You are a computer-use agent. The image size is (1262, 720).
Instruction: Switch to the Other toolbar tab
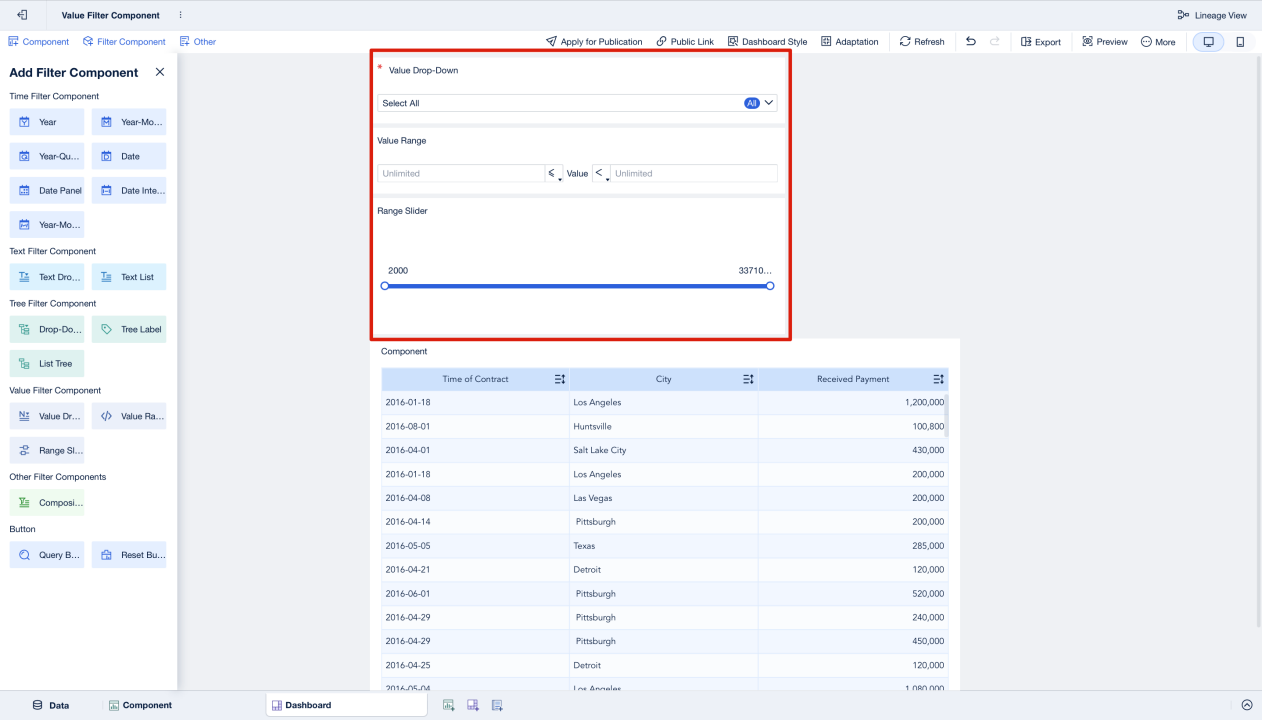click(x=198, y=42)
